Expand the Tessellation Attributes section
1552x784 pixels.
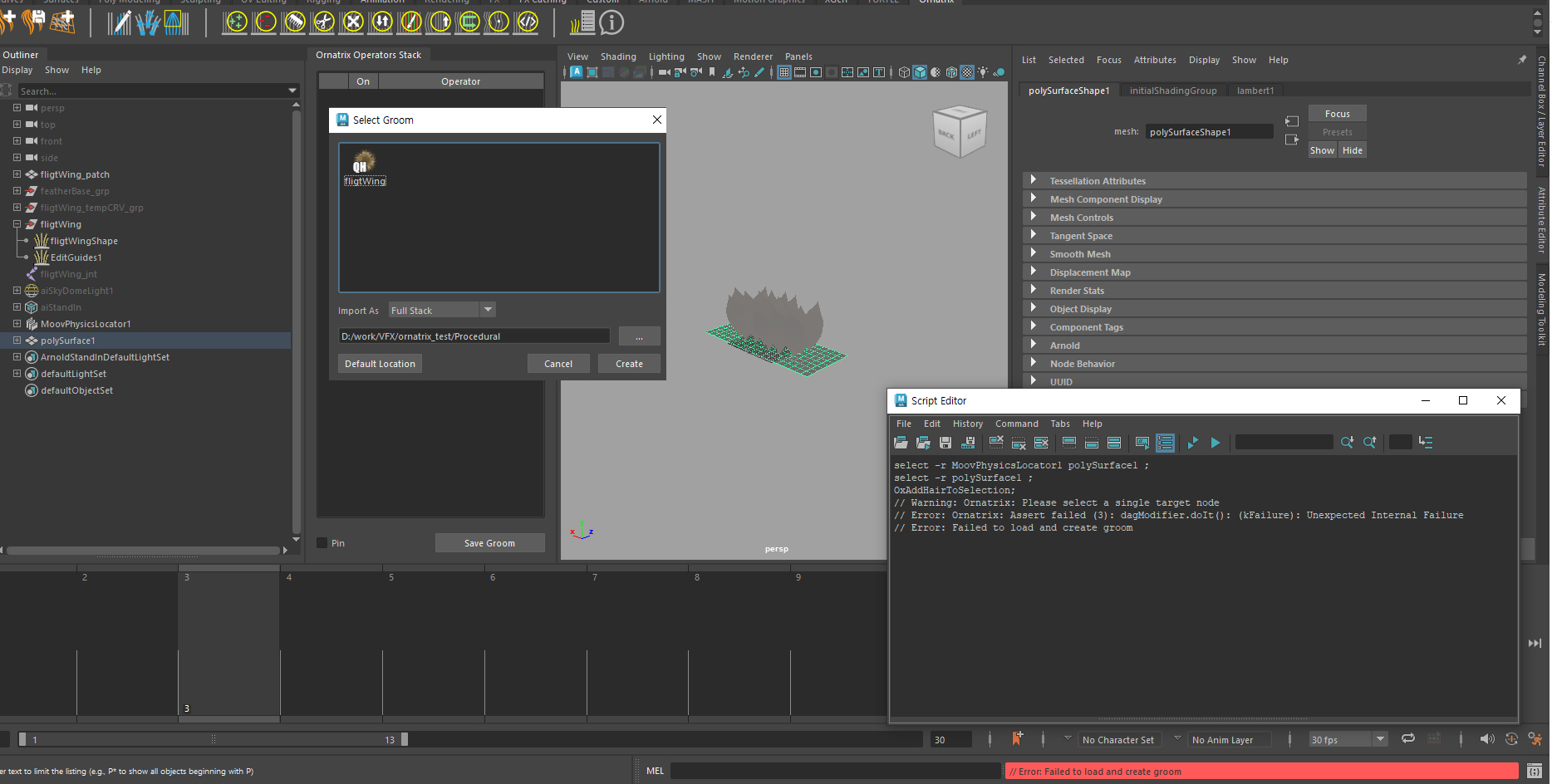pyautogui.click(x=1034, y=180)
